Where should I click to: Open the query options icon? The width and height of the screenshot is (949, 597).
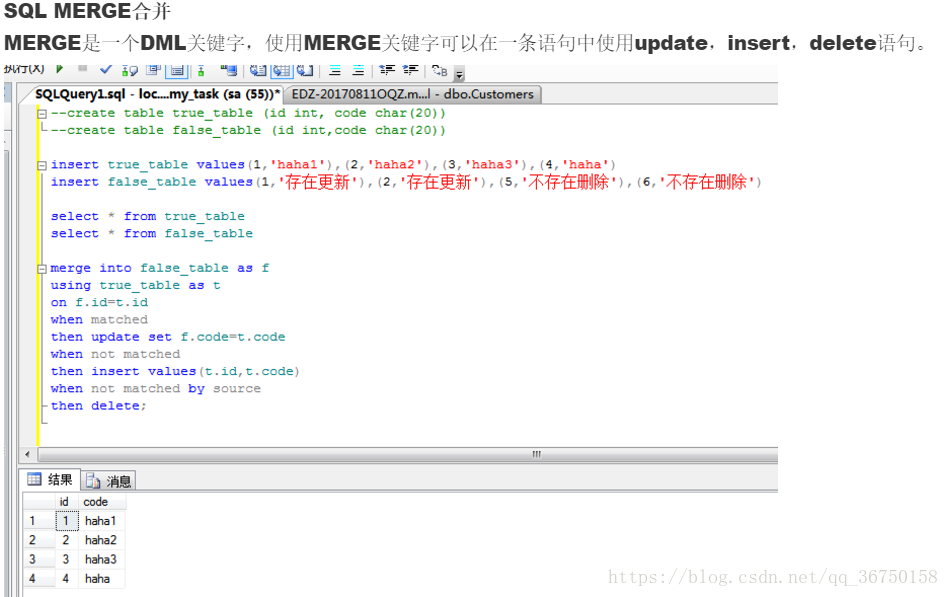tap(154, 70)
